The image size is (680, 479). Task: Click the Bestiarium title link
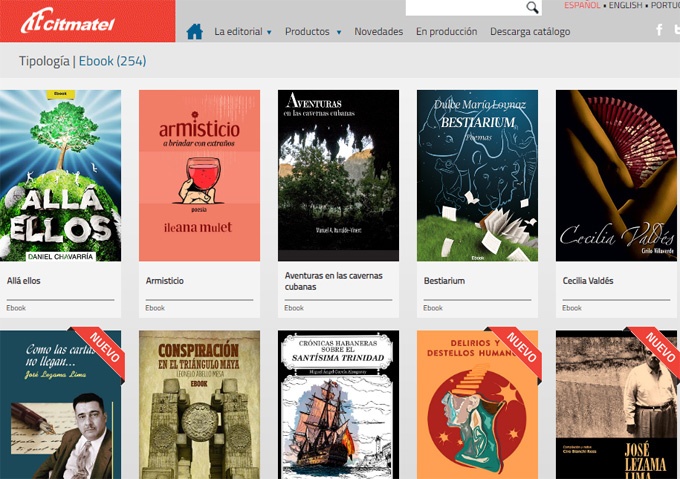click(x=445, y=281)
